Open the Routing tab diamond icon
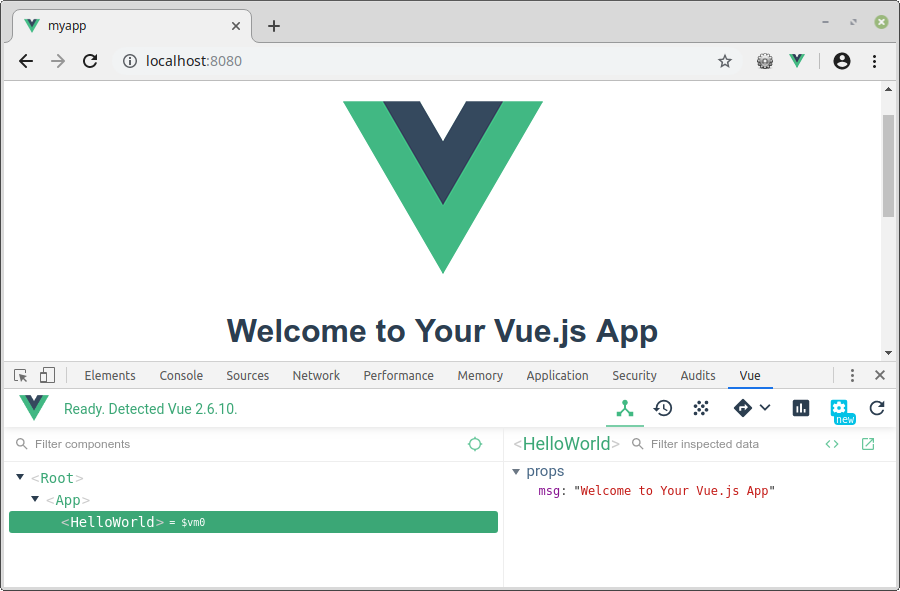 743,408
